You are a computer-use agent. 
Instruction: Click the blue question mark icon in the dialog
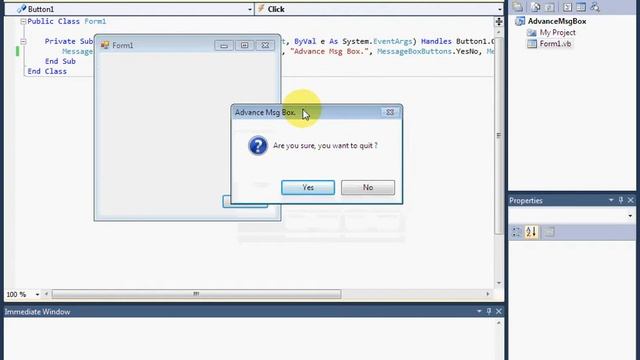(258, 146)
